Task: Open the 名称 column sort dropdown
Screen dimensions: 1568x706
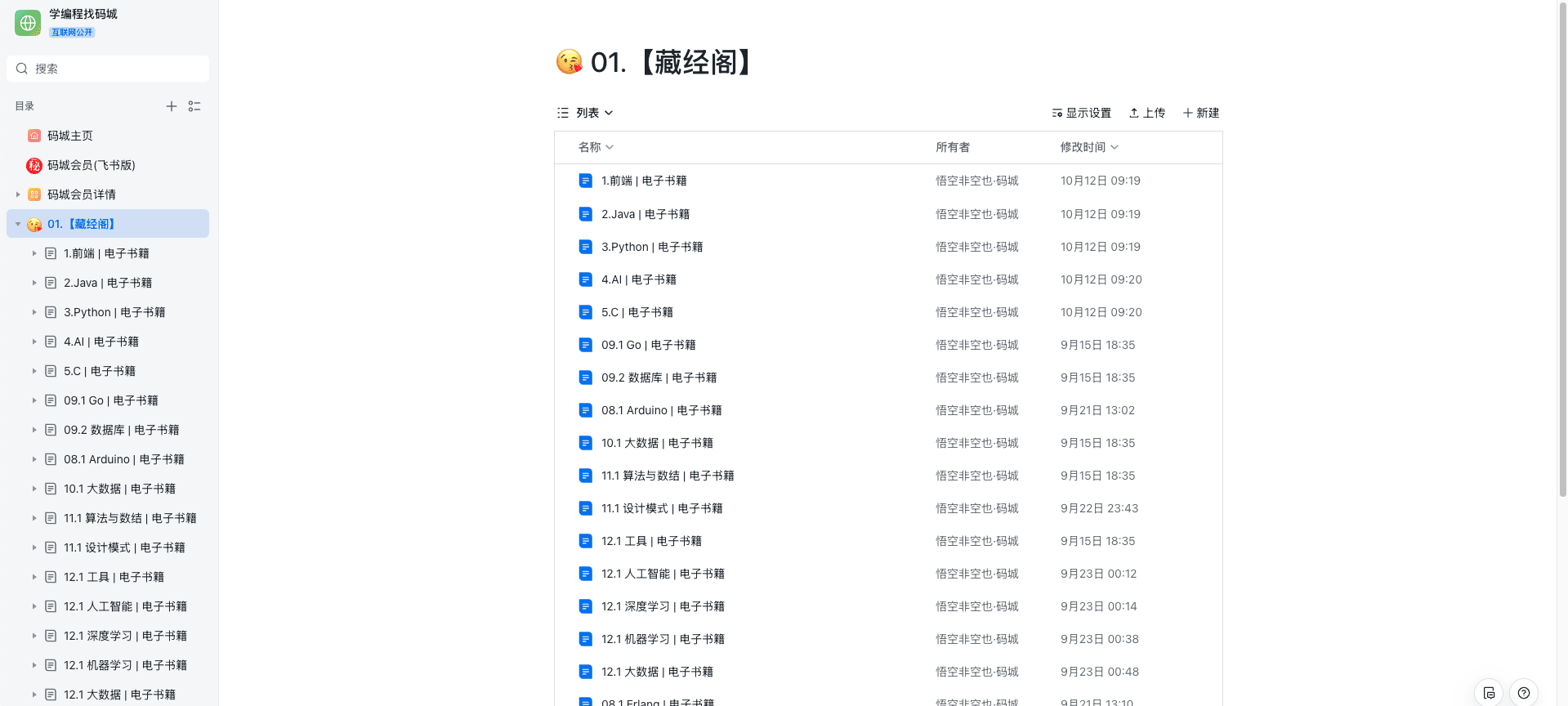Action: click(x=596, y=147)
